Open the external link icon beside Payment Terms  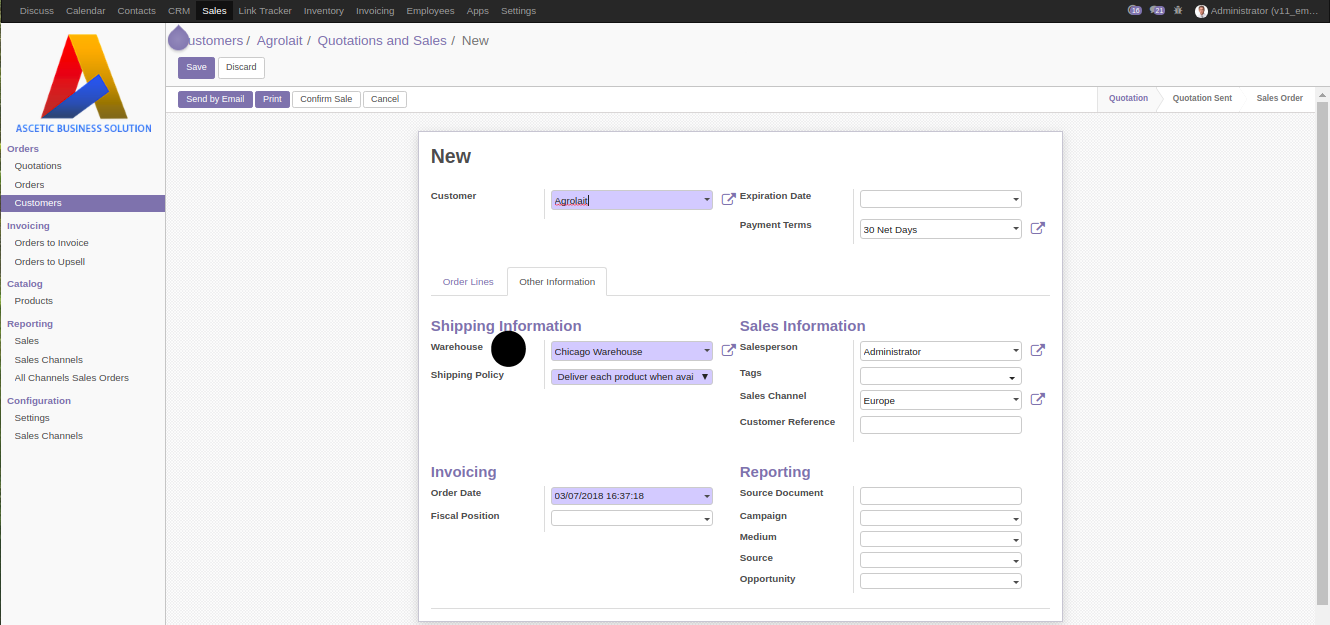coord(1038,229)
